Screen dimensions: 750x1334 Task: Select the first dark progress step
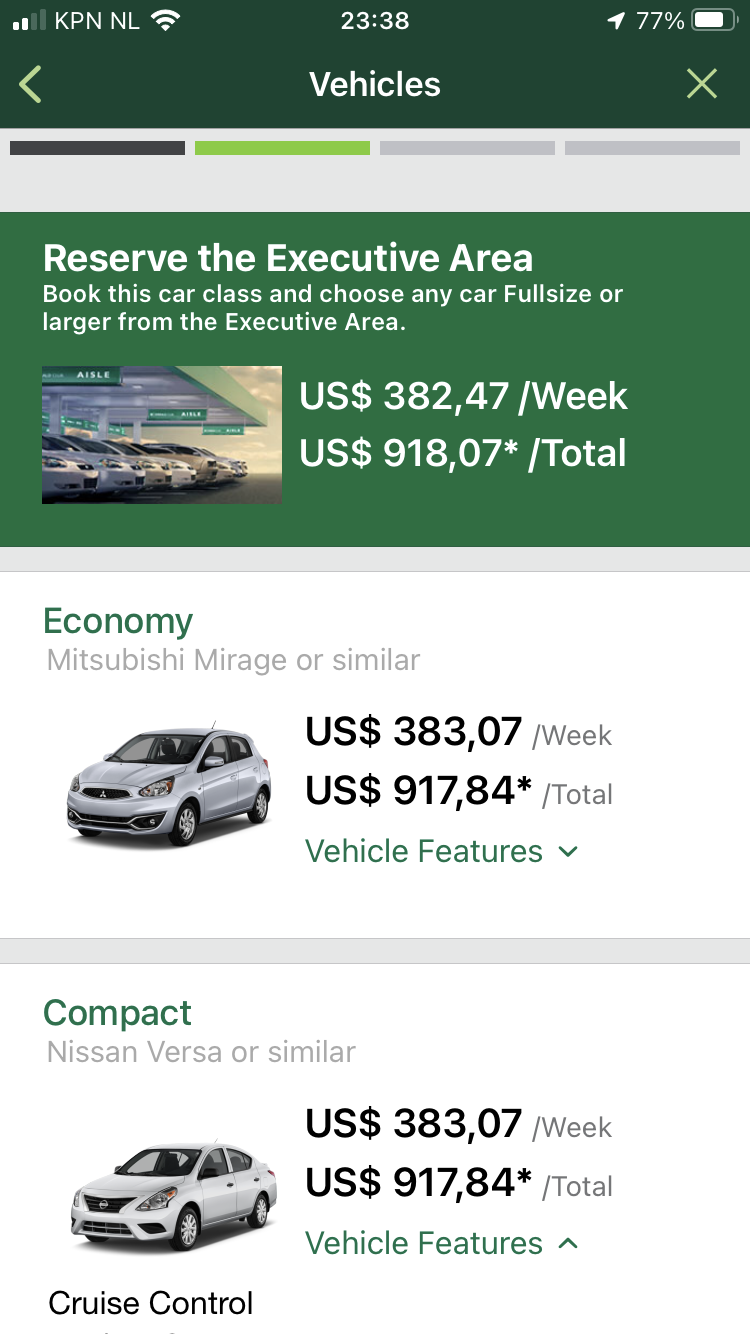coord(97,148)
